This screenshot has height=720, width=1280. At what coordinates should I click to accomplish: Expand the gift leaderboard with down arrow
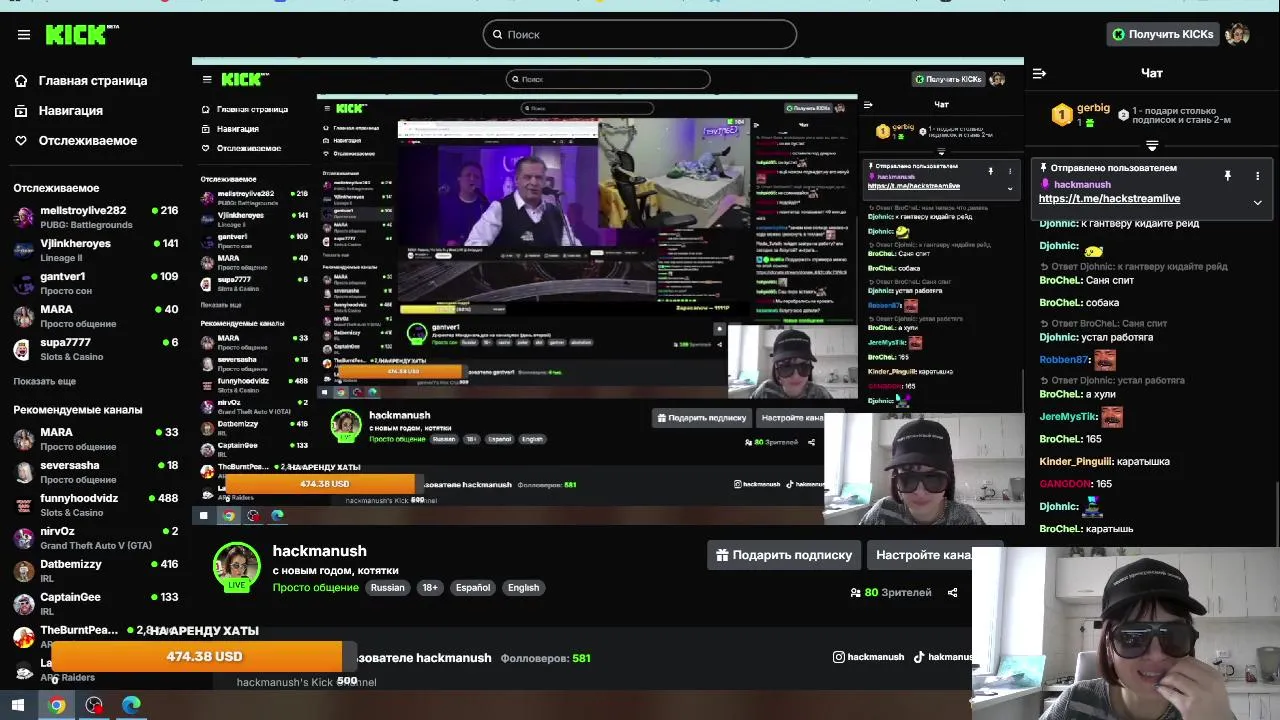pos(1152,146)
